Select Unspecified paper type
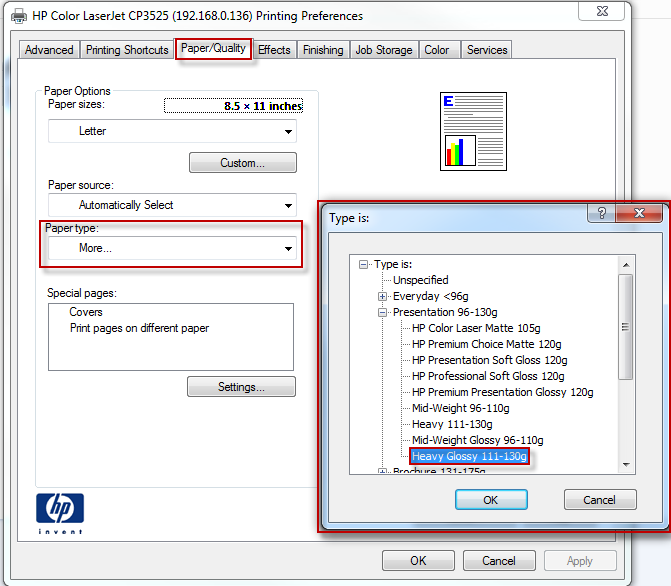The image size is (671, 586). 421,280
